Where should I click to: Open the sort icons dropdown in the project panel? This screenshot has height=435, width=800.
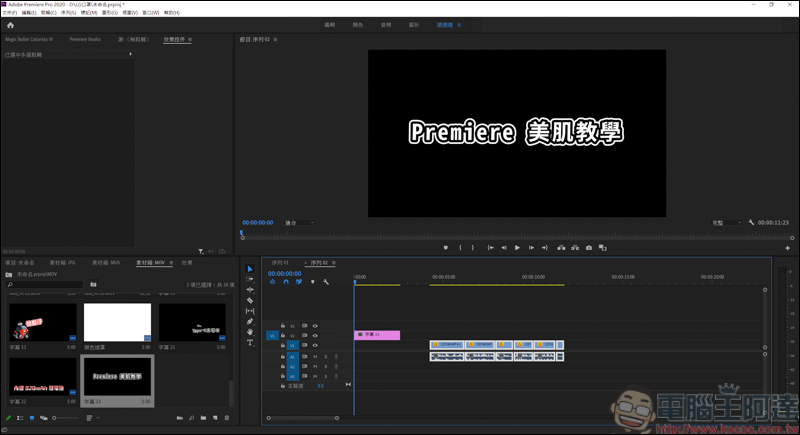point(91,418)
